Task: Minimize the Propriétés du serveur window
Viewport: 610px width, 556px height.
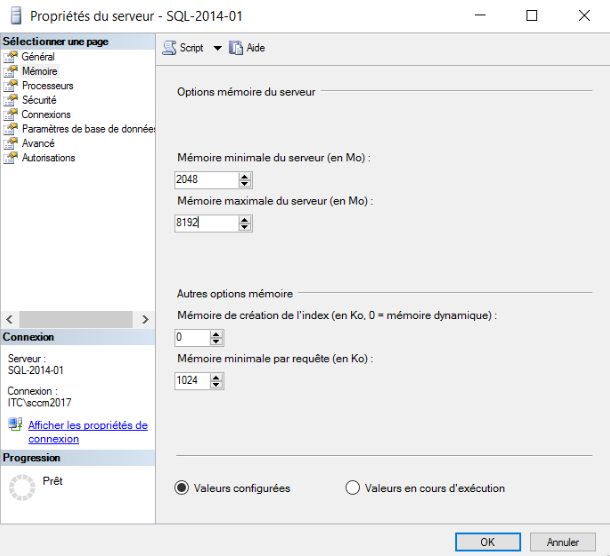Action: (480, 16)
